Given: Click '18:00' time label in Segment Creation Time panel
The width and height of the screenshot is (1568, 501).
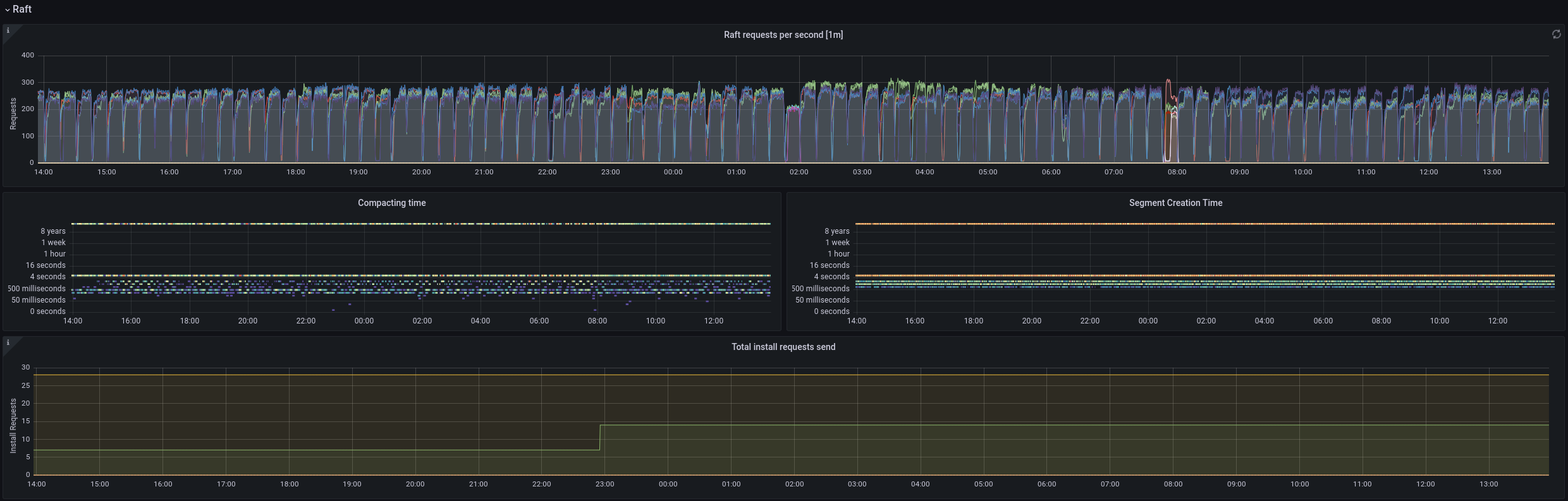Looking at the screenshot, I should [974, 321].
